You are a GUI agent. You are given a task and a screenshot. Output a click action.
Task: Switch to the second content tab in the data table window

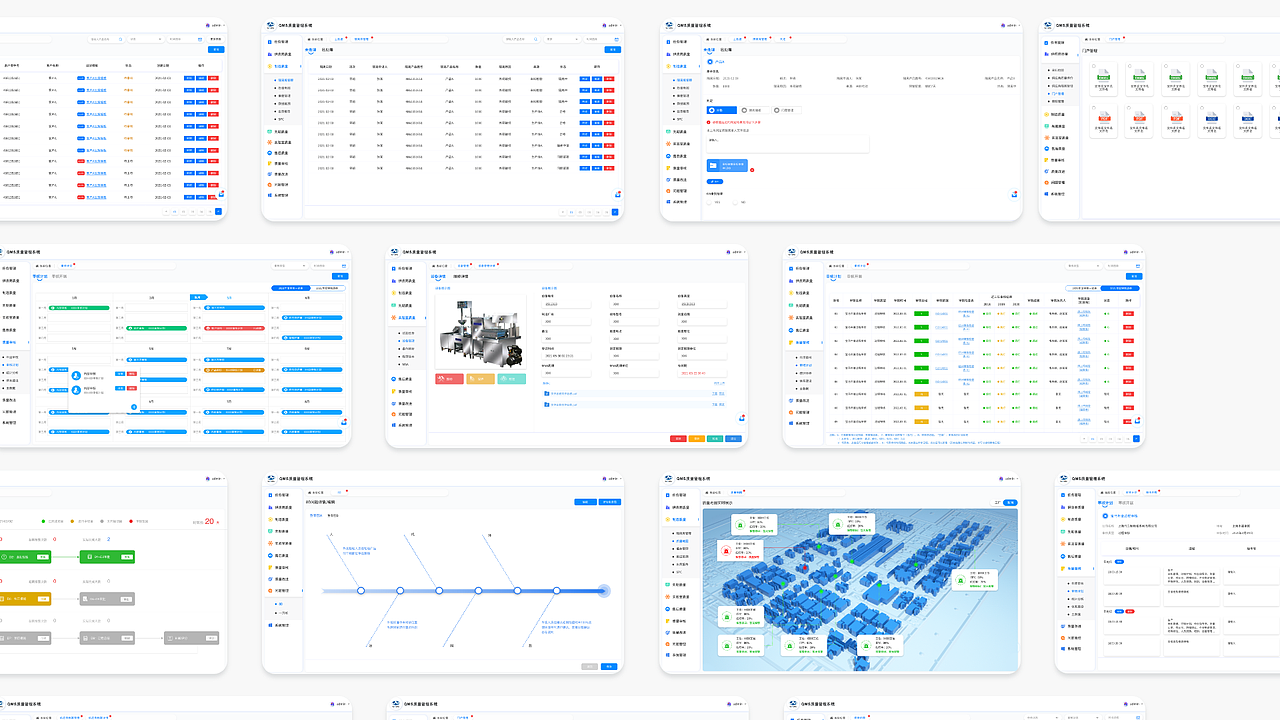pyautogui.click(x=327, y=50)
